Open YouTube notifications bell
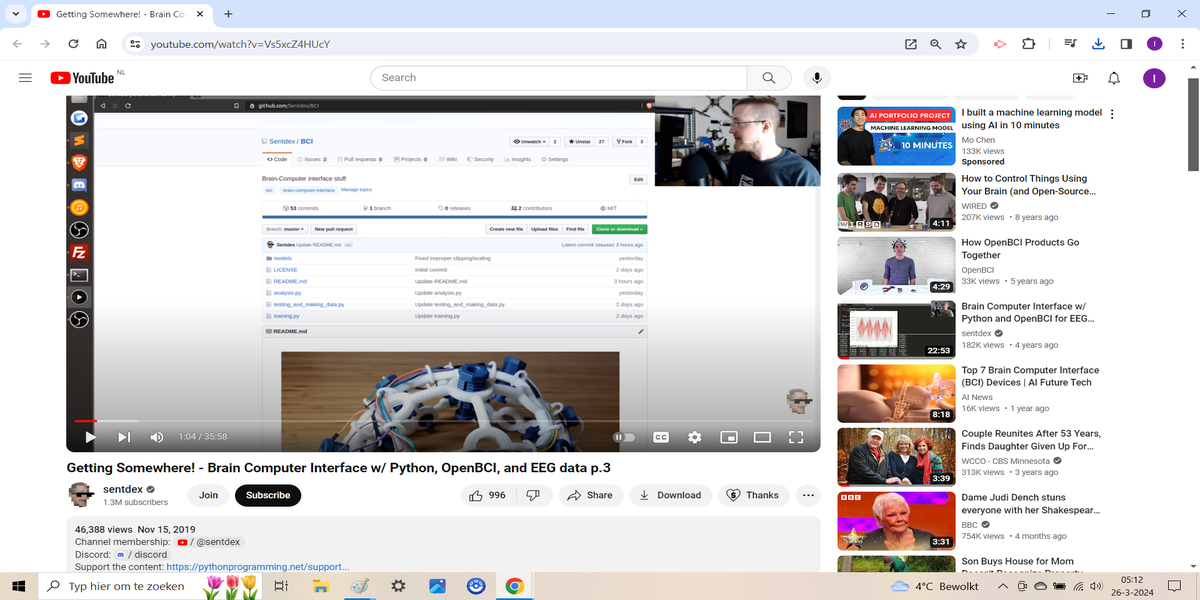Screen dimensions: 1200x600 pyautogui.click(x=1114, y=78)
